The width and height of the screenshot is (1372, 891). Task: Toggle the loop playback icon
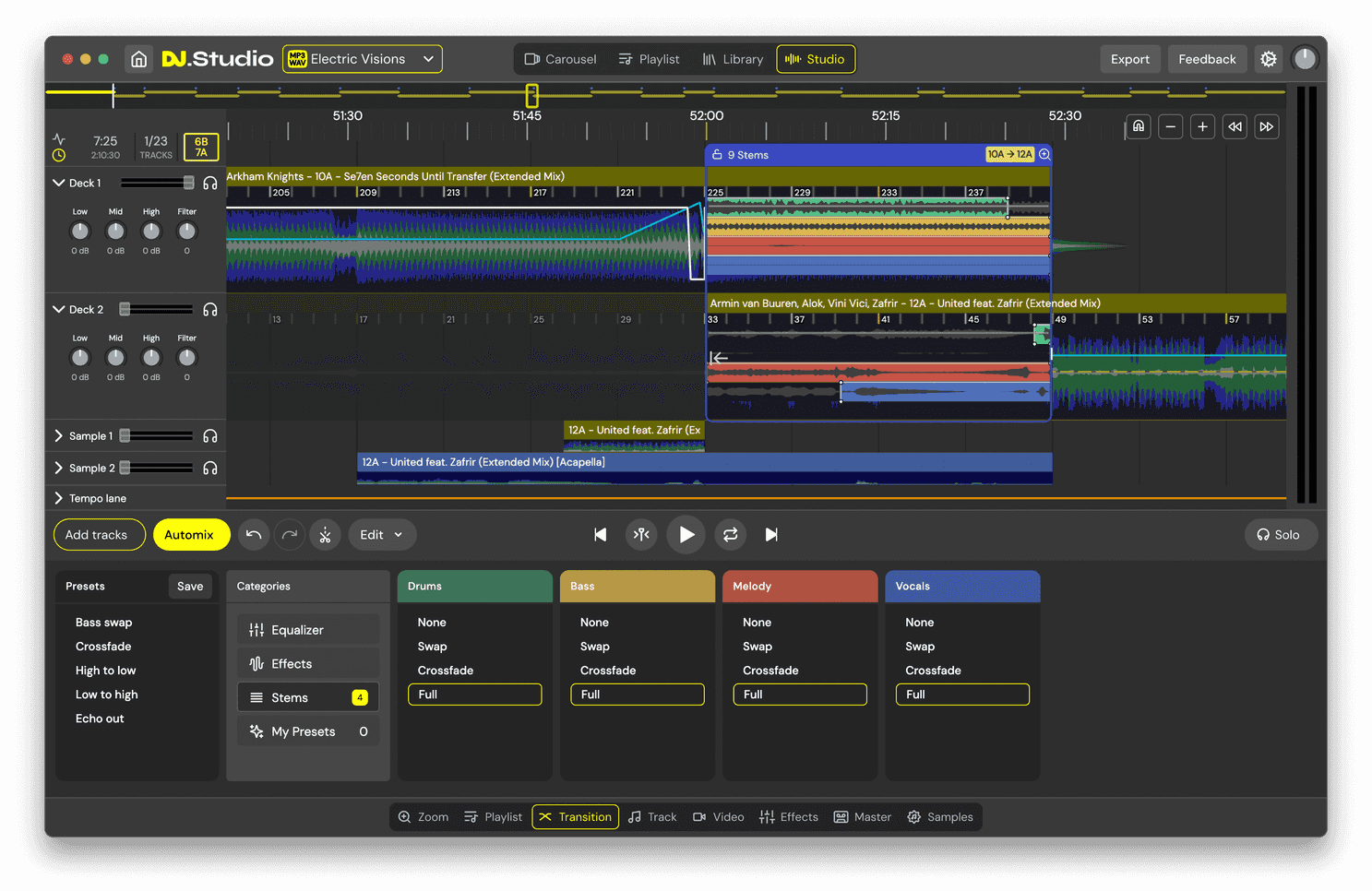point(730,535)
